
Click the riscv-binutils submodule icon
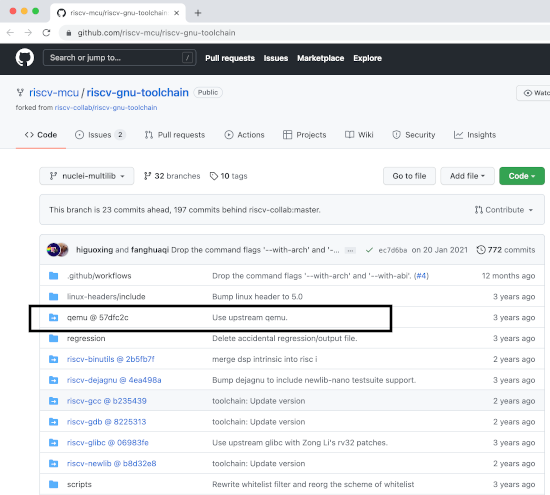(x=54, y=359)
